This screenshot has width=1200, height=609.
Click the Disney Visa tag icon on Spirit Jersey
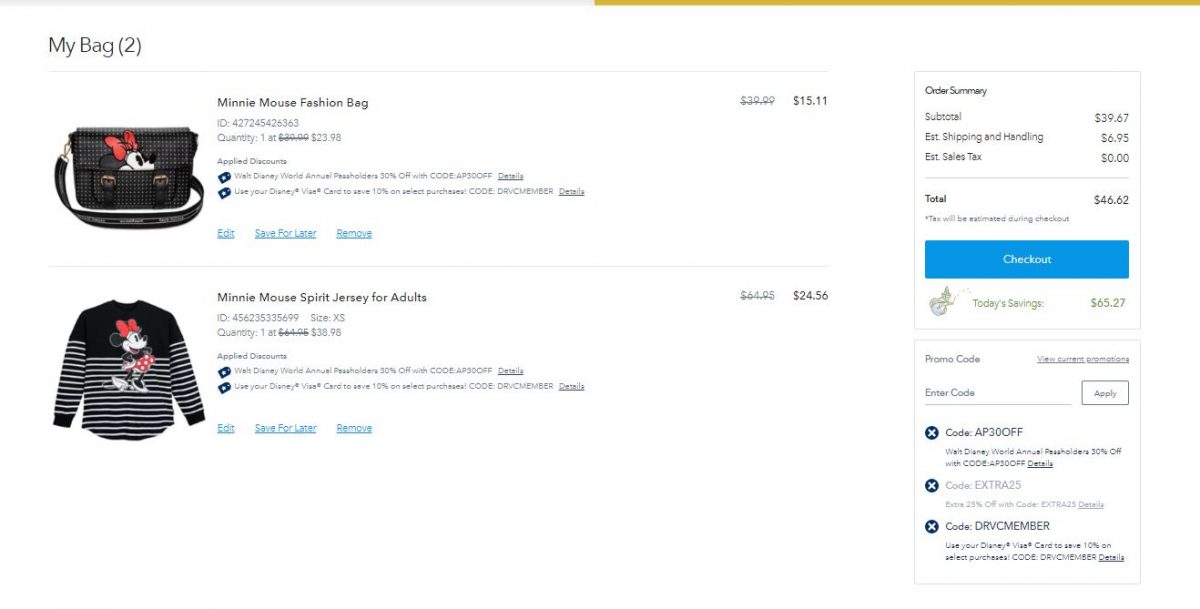tap(224, 386)
